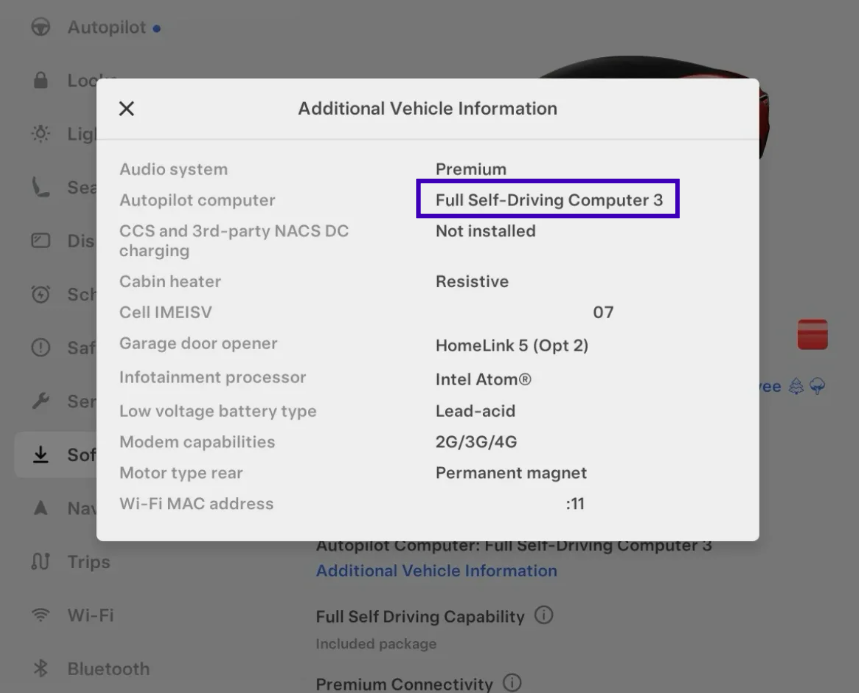The image size is (859, 693).
Task: Click the 'HomeLink 5 (Opt 2)' value
Action: [512, 346]
